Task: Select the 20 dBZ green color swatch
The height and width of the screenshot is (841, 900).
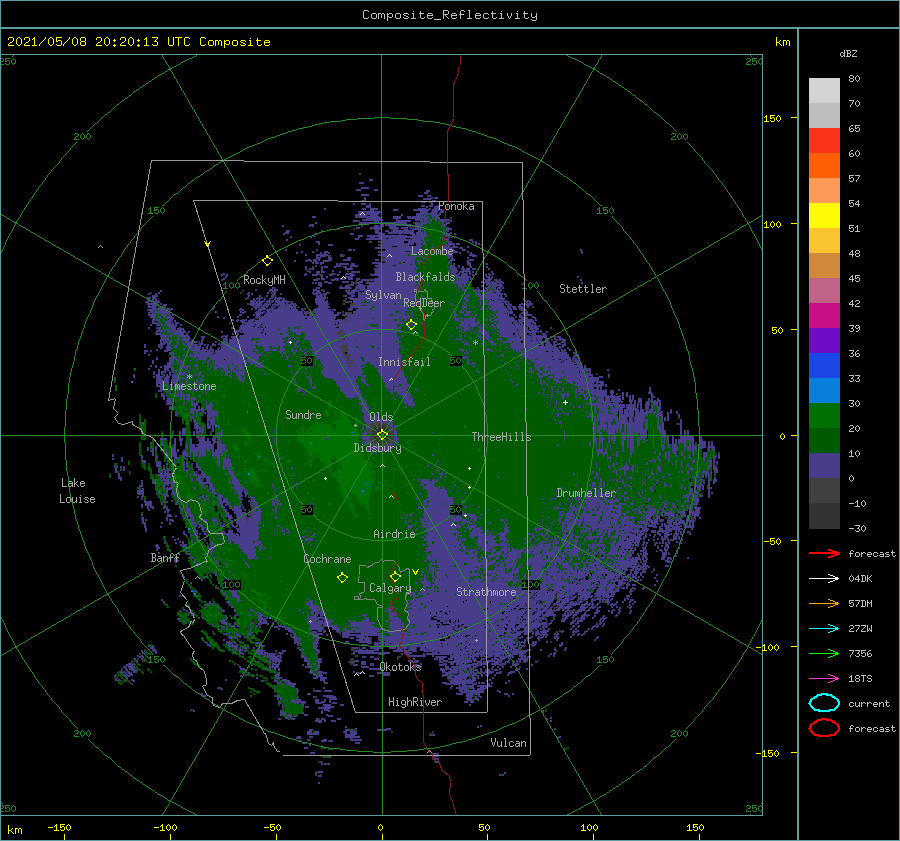Action: click(824, 440)
